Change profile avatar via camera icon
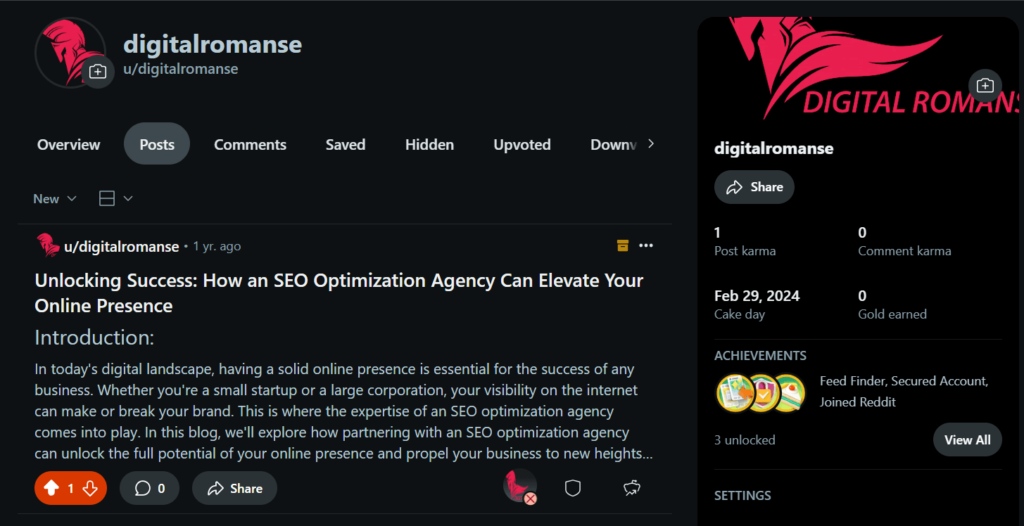This screenshot has width=1024, height=526. (98, 71)
